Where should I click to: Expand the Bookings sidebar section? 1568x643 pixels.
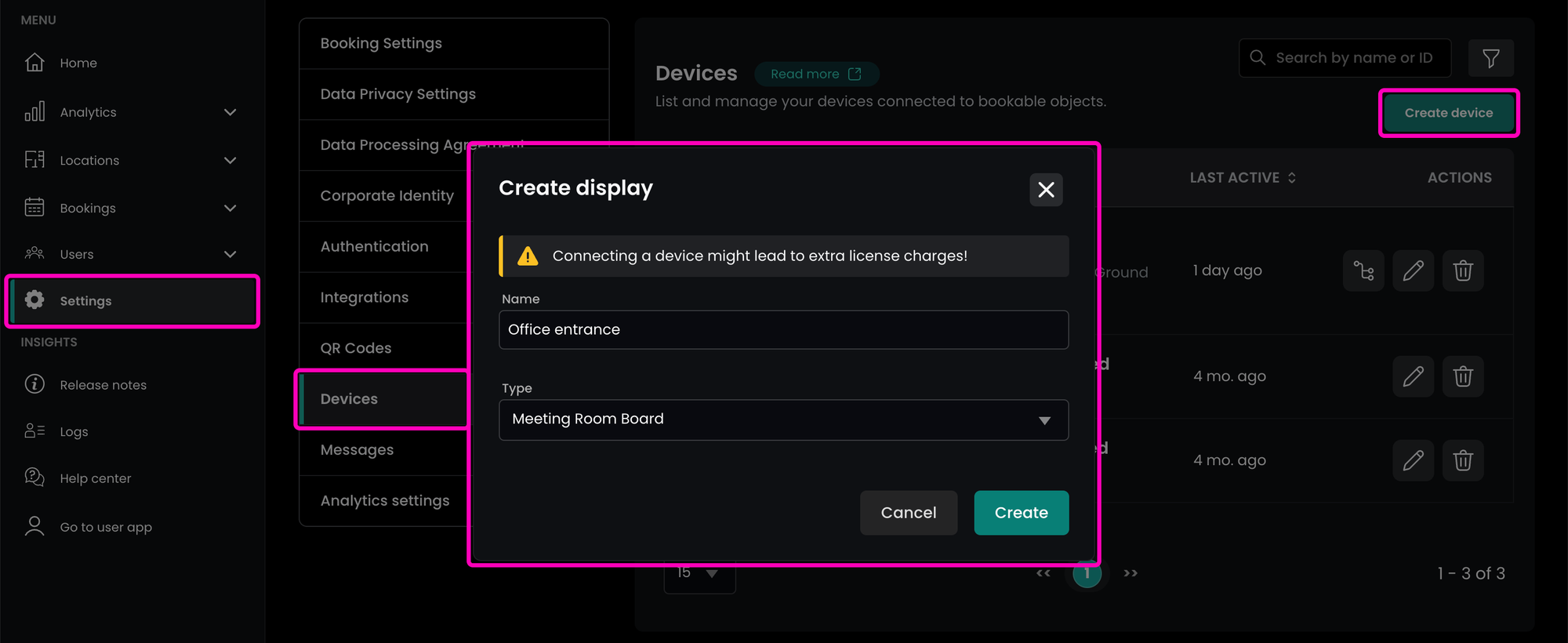tap(230, 208)
